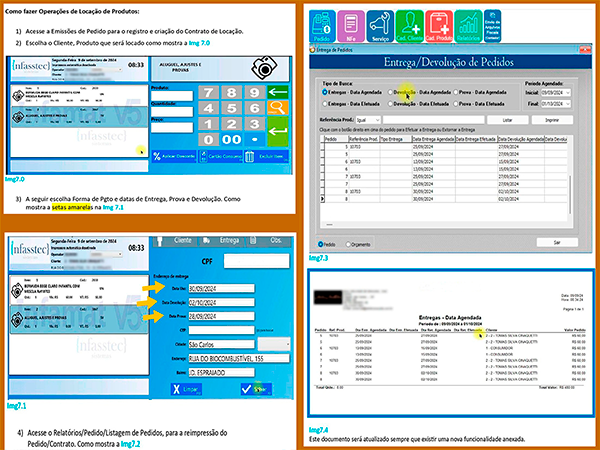This screenshot has width=600, height=450.
Task: Click the orange magnifier search key
Action: point(277,108)
